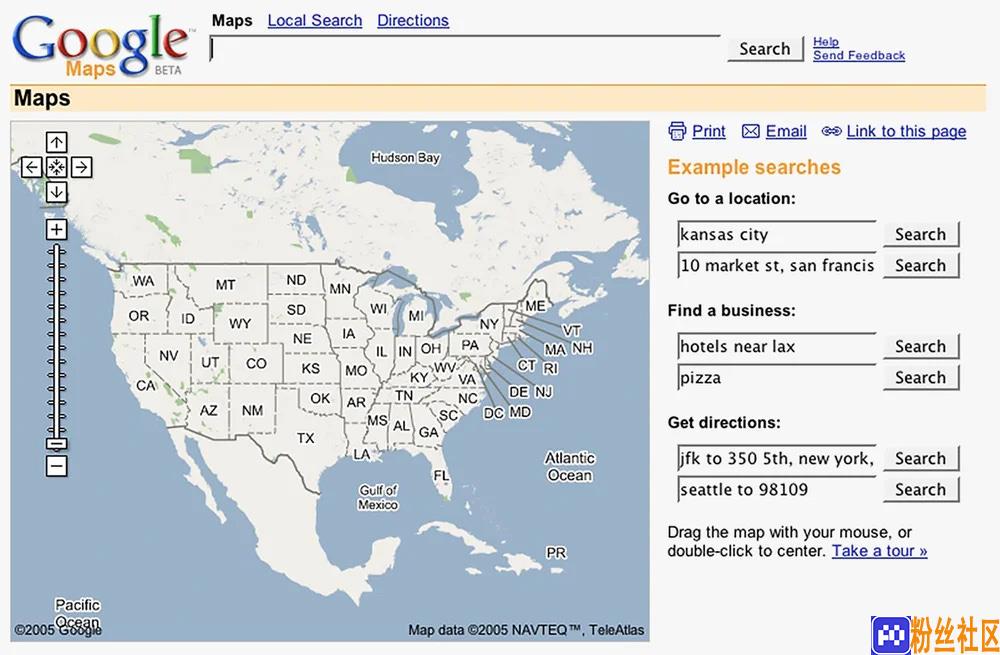Image resolution: width=1000 pixels, height=655 pixels.
Task: Click the center map reset icon
Action: click(x=56, y=167)
